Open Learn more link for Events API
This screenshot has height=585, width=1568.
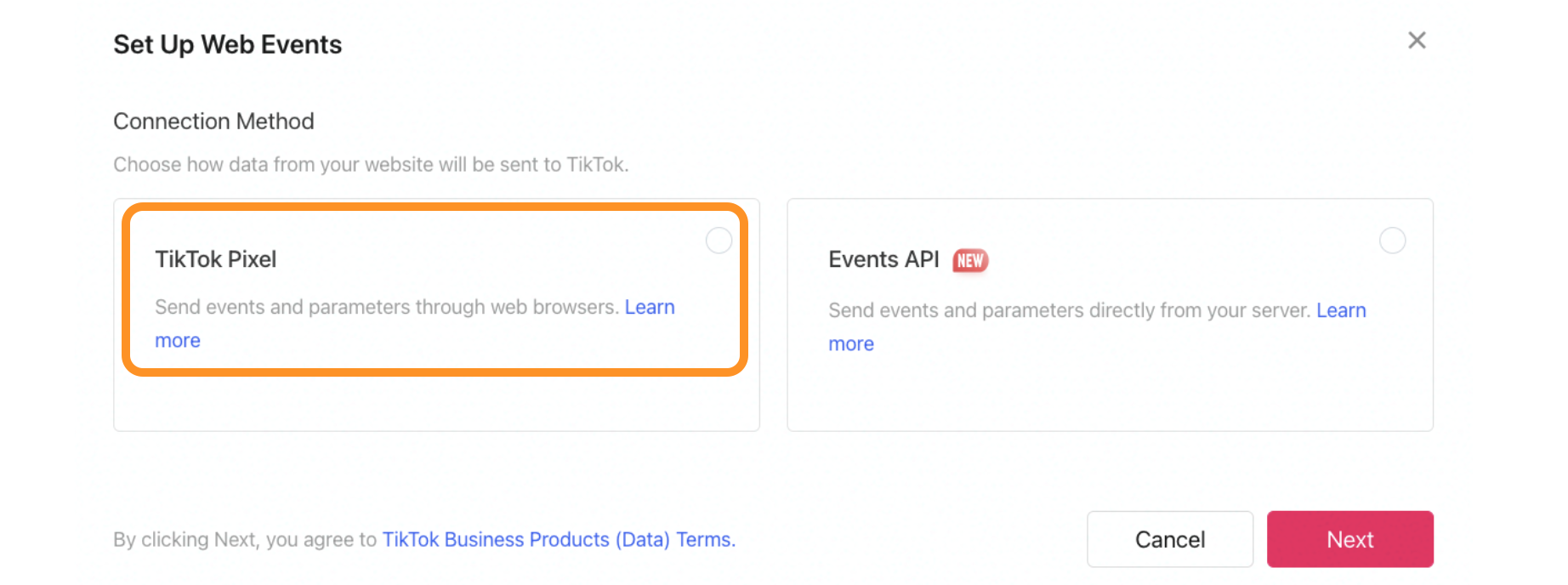pyautogui.click(x=1340, y=310)
